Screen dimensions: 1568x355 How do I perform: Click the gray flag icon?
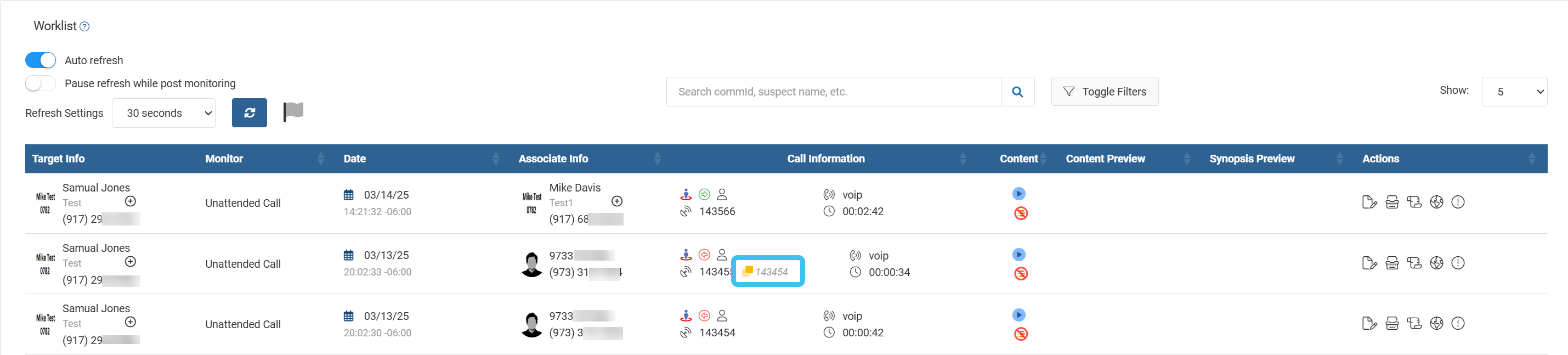pos(293,111)
